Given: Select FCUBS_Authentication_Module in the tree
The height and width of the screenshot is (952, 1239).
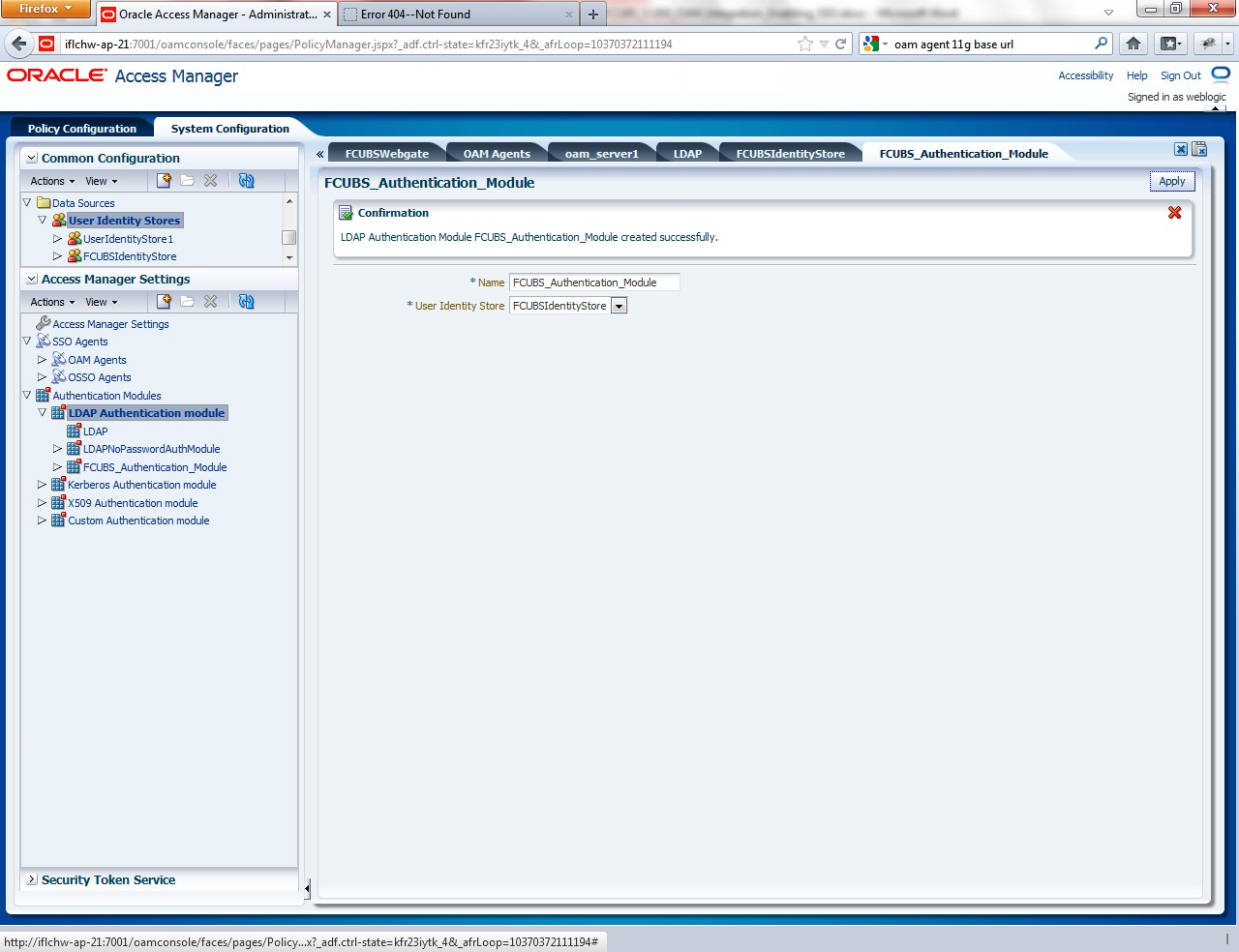Looking at the screenshot, I should click(155, 467).
